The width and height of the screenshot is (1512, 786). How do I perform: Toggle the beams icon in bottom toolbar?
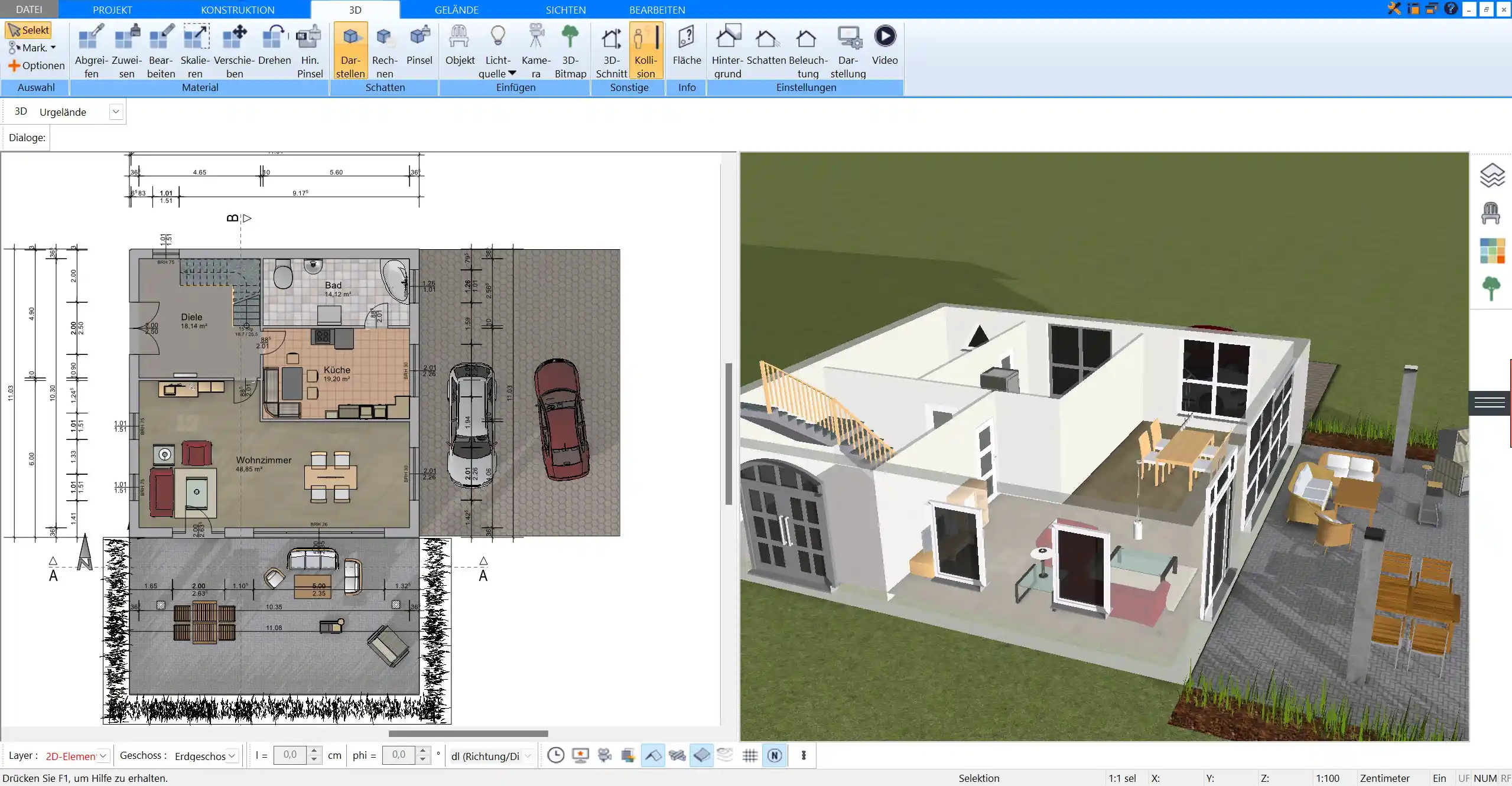click(x=677, y=755)
